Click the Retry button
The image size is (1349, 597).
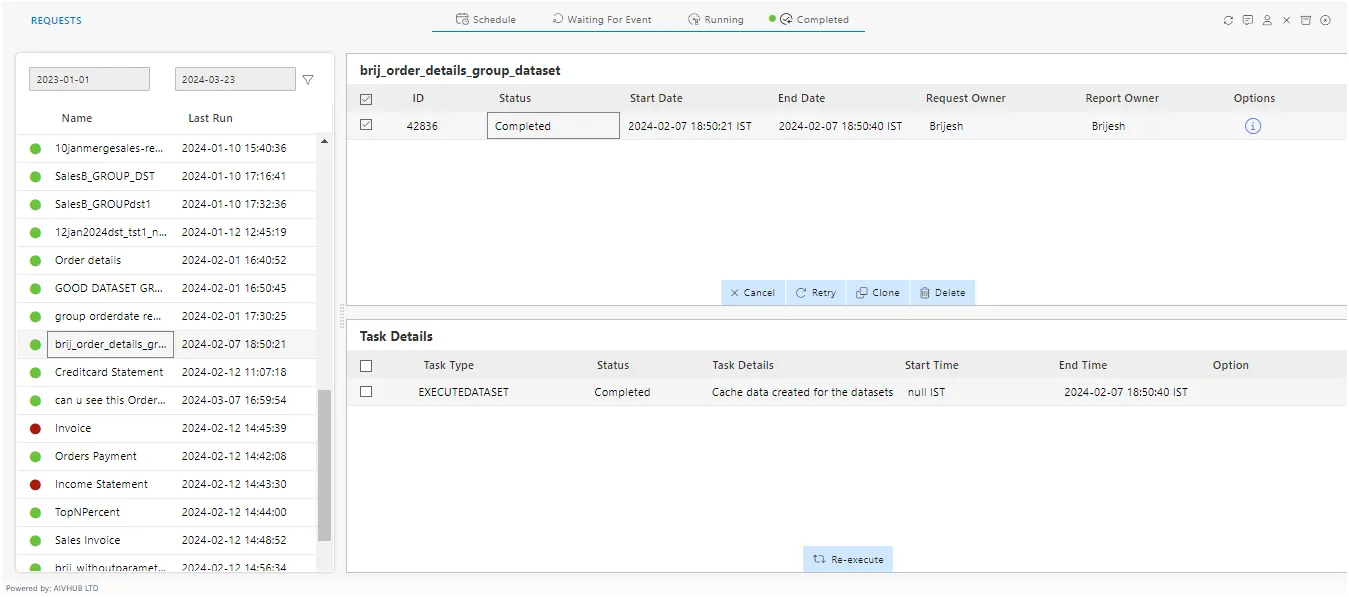pos(816,293)
